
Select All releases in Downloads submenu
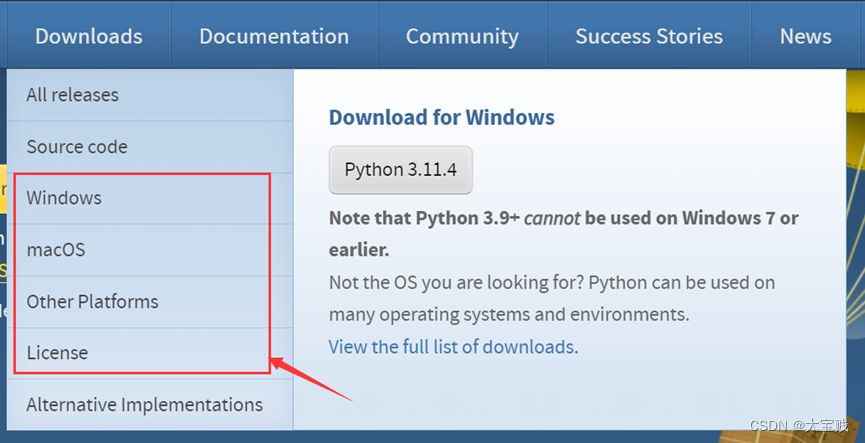(150, 95)
